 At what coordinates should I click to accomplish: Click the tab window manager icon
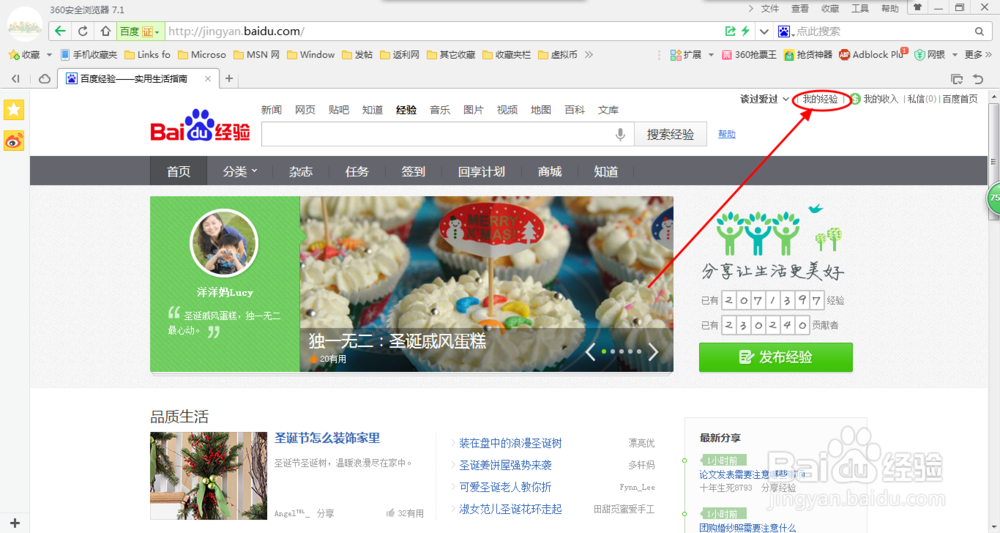click(957, 79)
